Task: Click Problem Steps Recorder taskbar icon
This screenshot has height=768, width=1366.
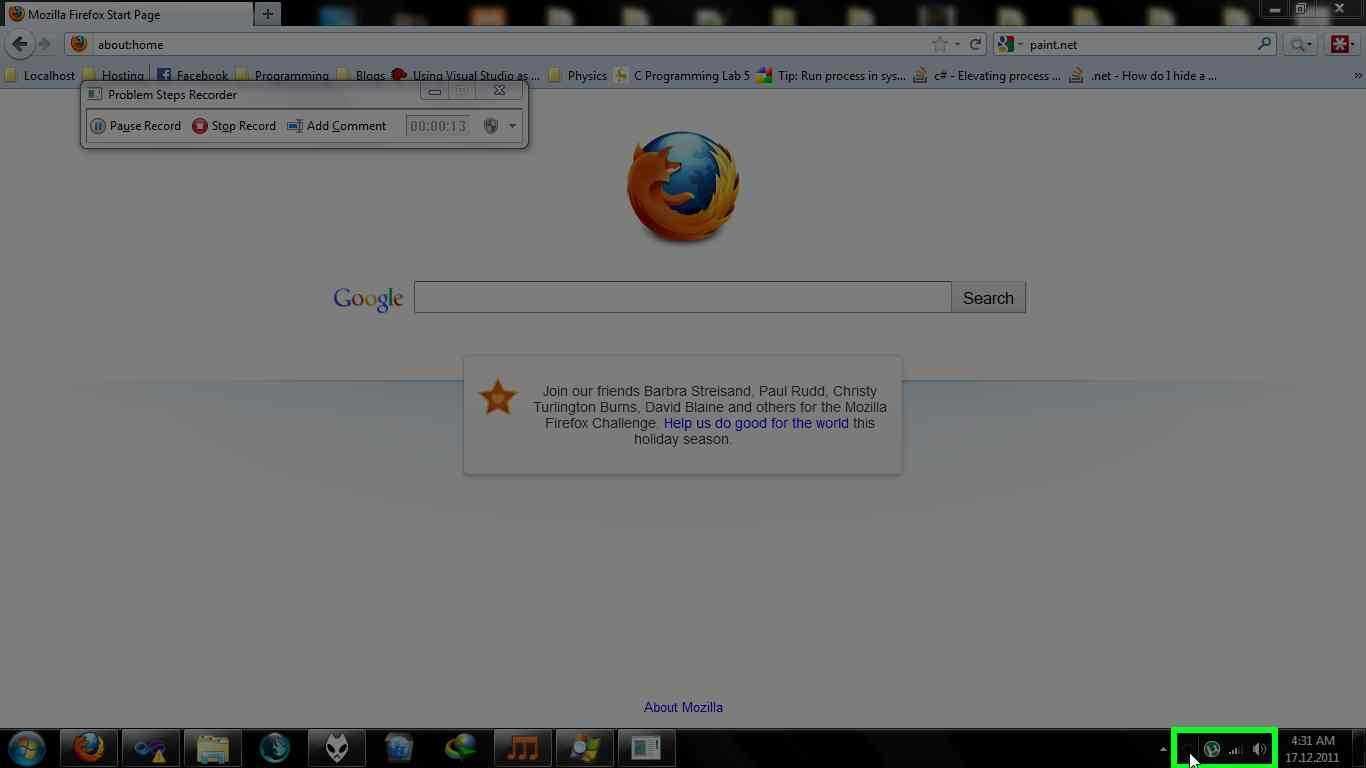Action: (647, 748)
